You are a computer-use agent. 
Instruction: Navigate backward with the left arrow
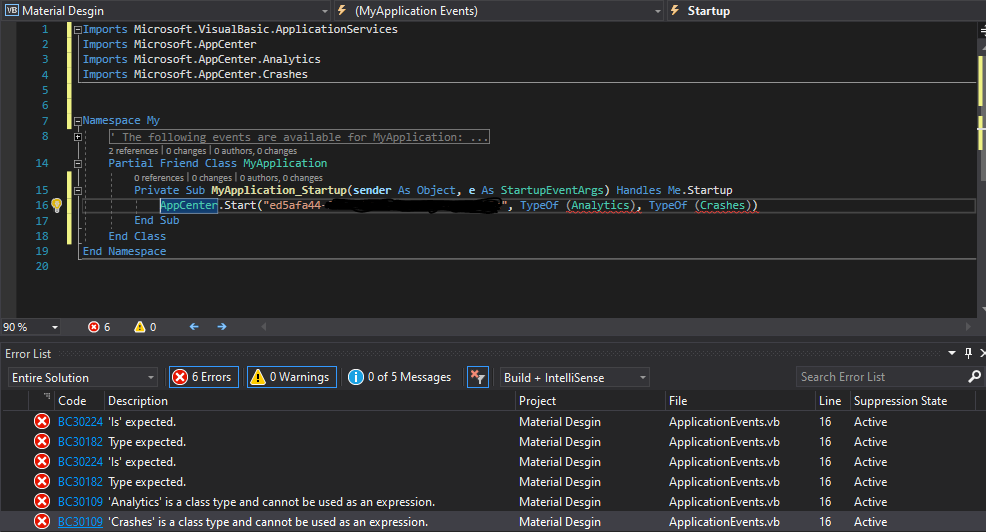pyautogui.click(x=194, y=326)
